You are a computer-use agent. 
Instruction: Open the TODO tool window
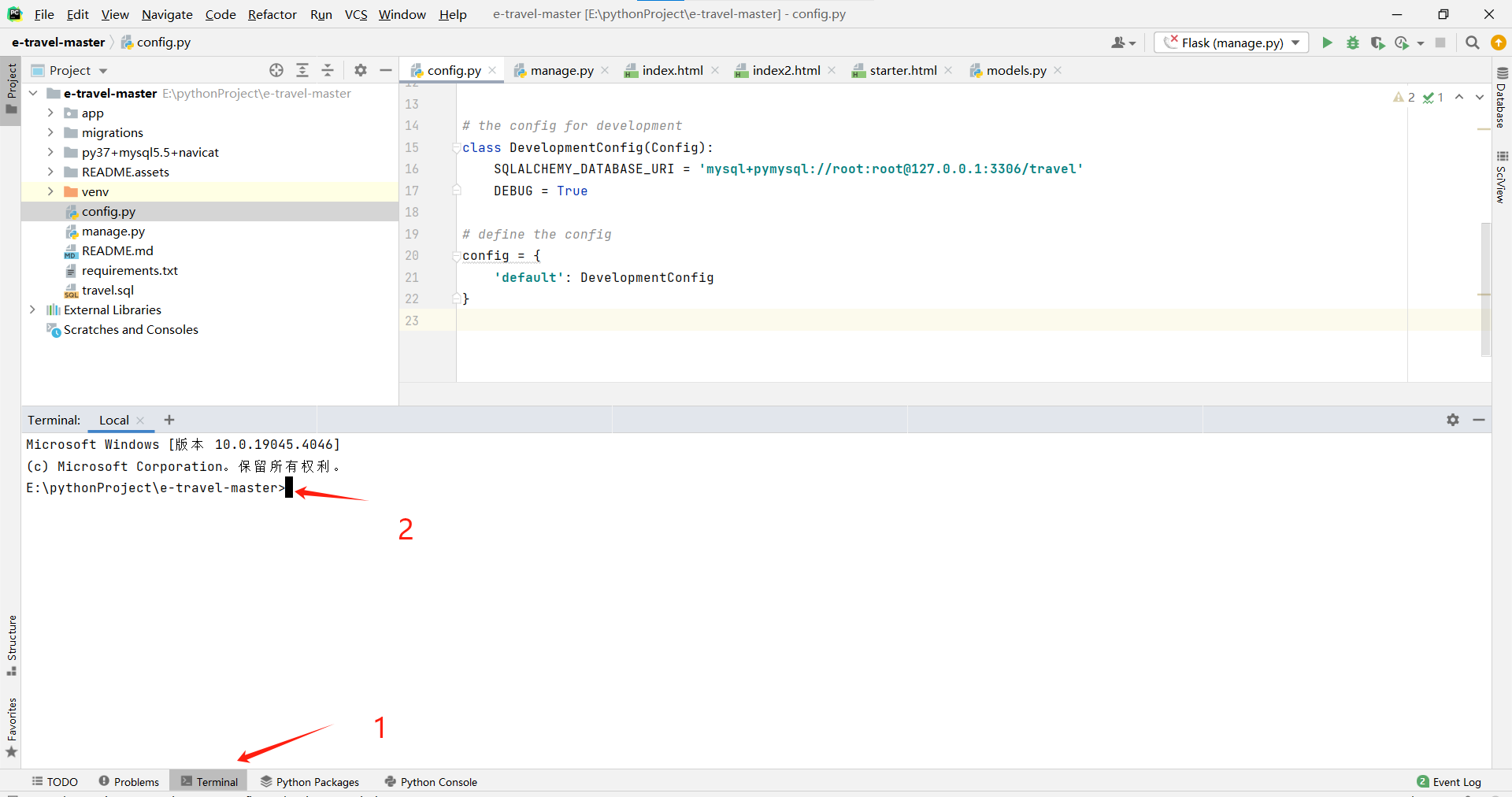click(55, 781)
